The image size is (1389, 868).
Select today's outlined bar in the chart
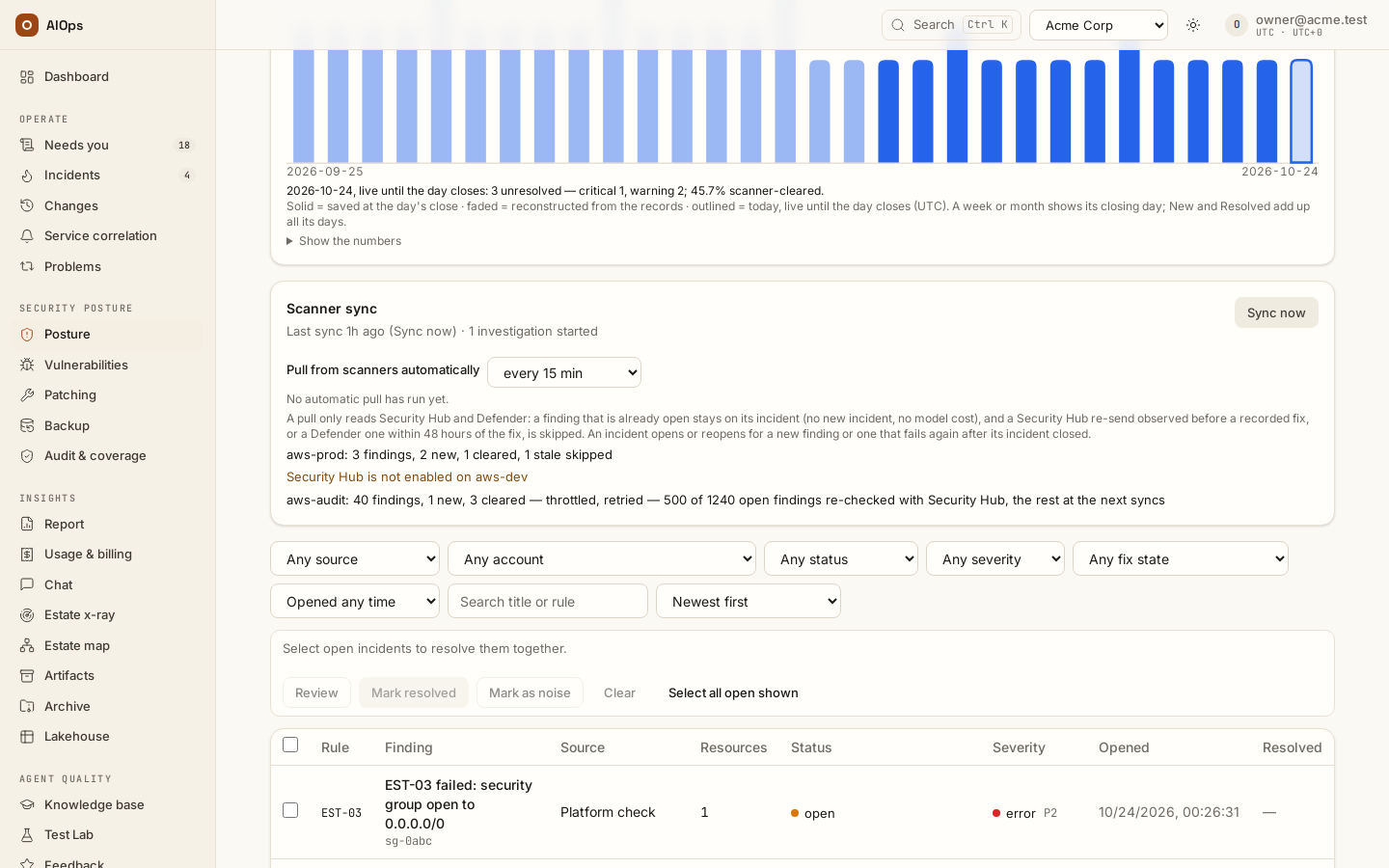pyautogui.click(x=1301, y=111)
